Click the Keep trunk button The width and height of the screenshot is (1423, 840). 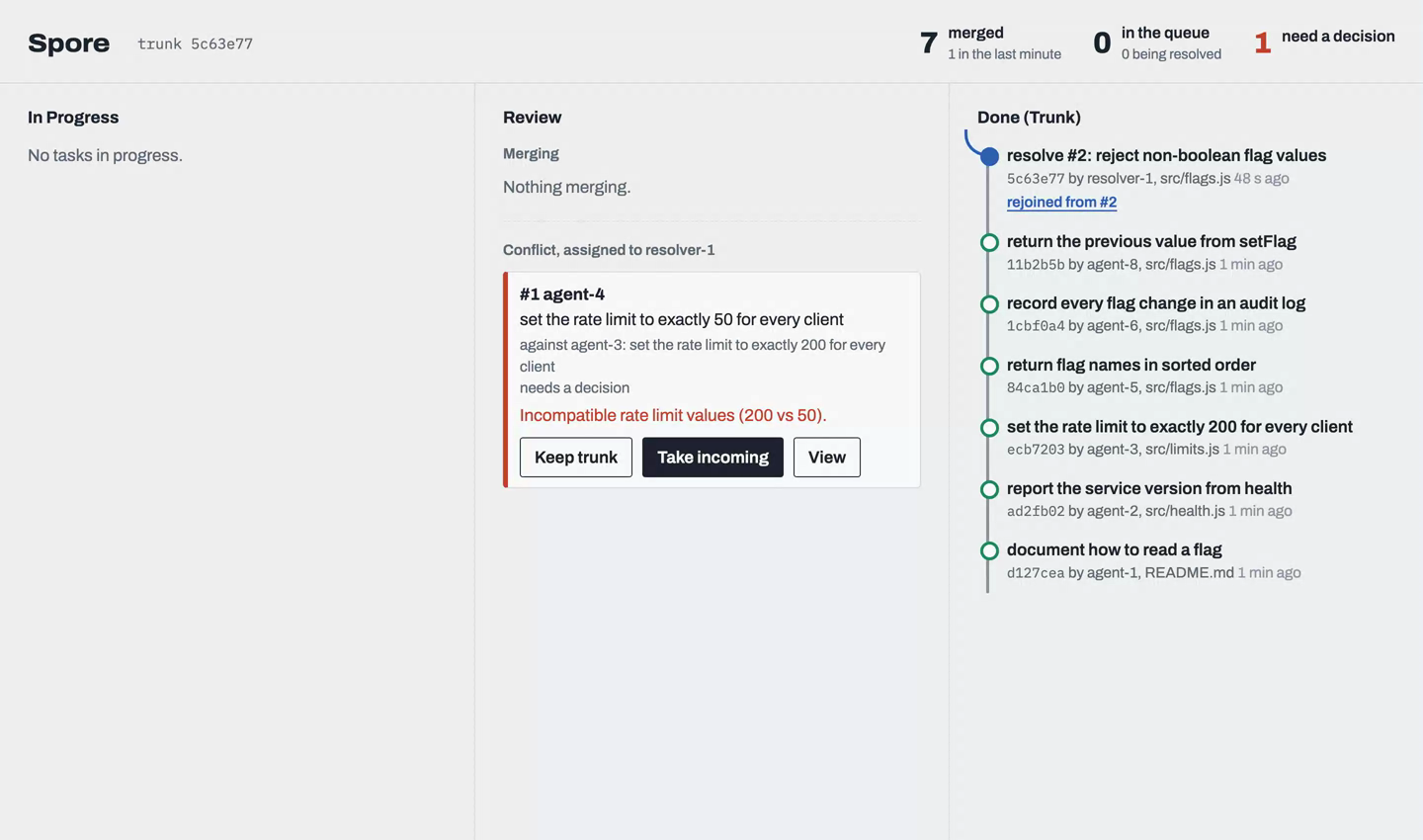pos(576,458)
